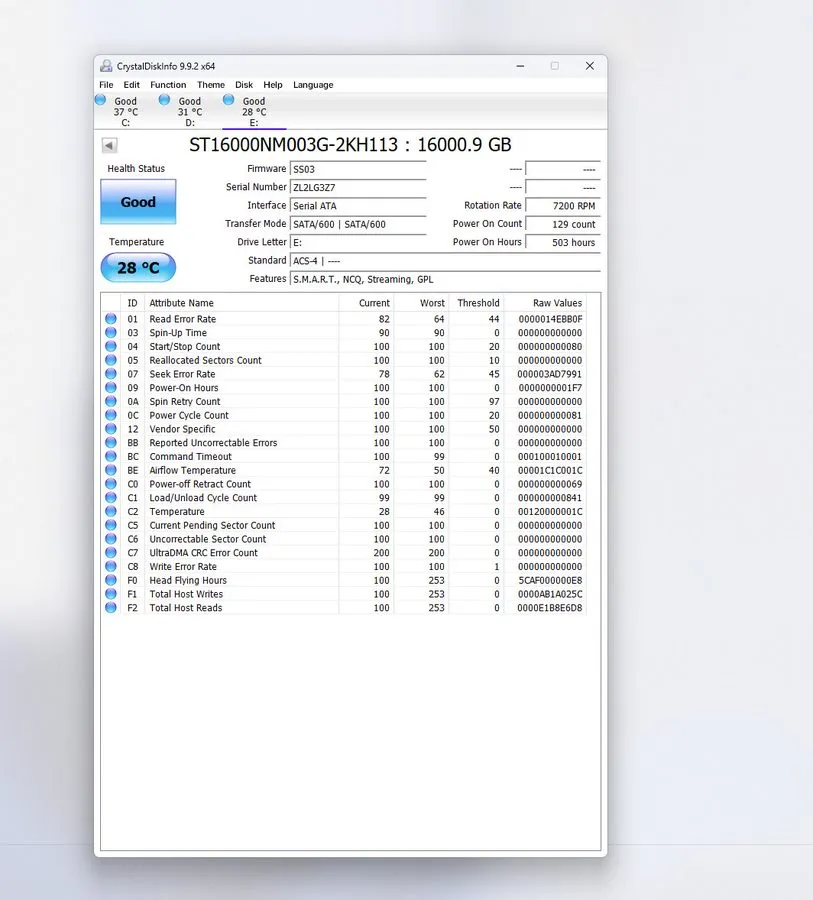Open the Language menu

(313, 85)
